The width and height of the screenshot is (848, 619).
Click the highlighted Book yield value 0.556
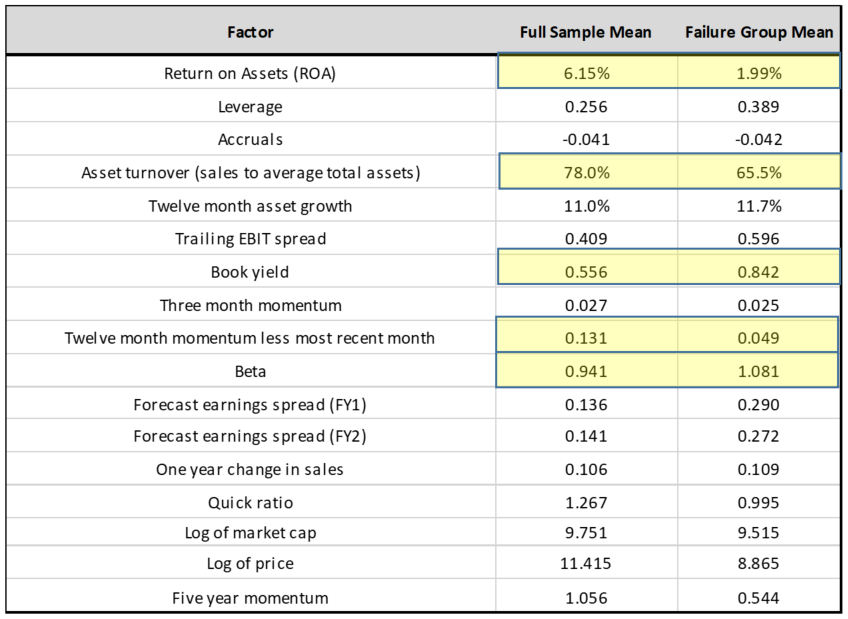586,272
